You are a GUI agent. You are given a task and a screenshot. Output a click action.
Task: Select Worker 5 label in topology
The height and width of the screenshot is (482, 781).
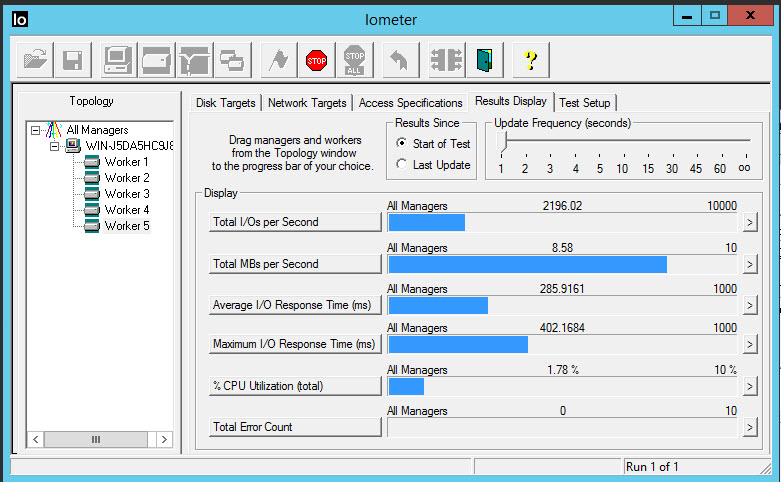click(x=127, y=226)
